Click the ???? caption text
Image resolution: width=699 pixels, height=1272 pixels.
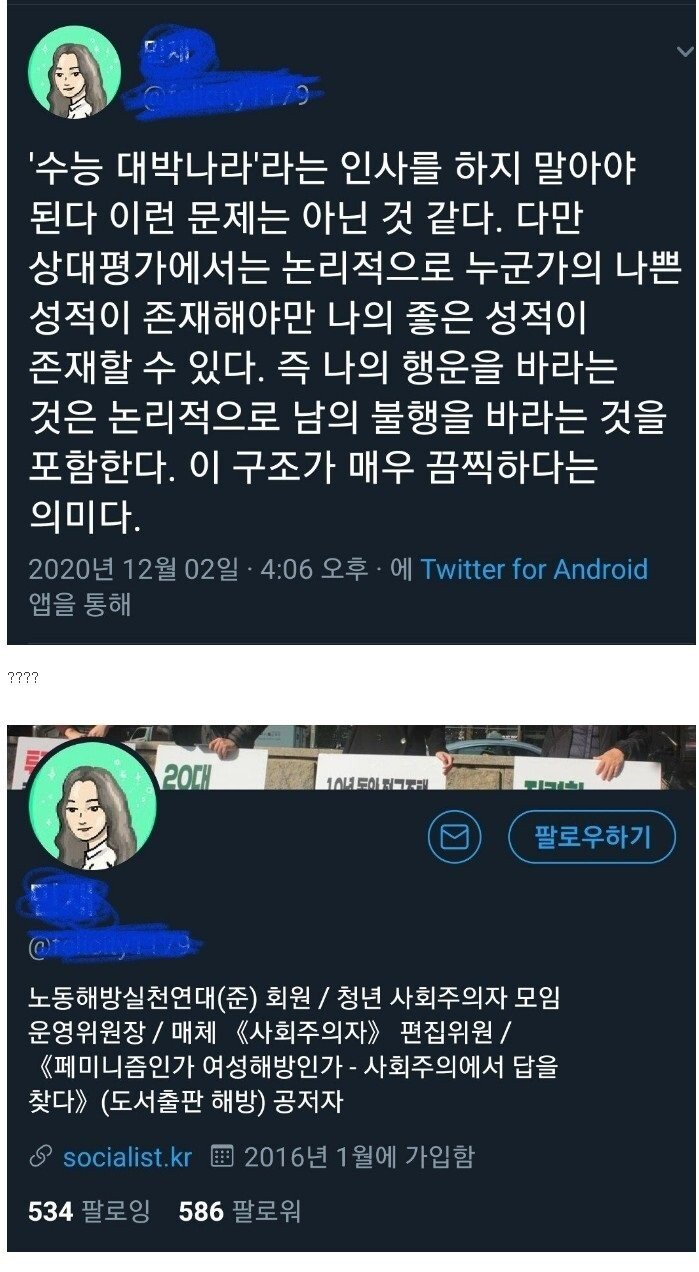click(x=22, y=678)
